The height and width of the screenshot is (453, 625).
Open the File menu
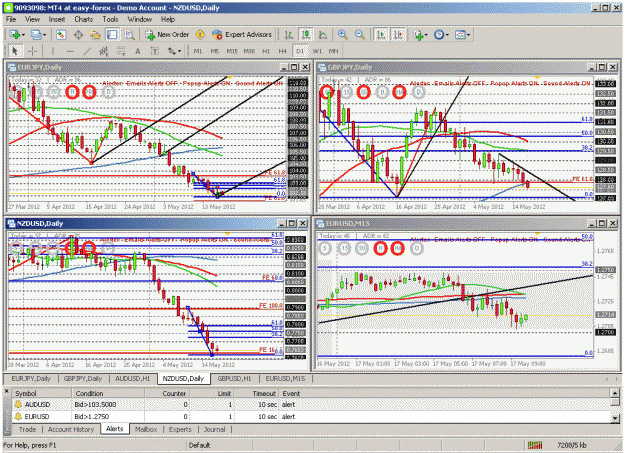11,19
